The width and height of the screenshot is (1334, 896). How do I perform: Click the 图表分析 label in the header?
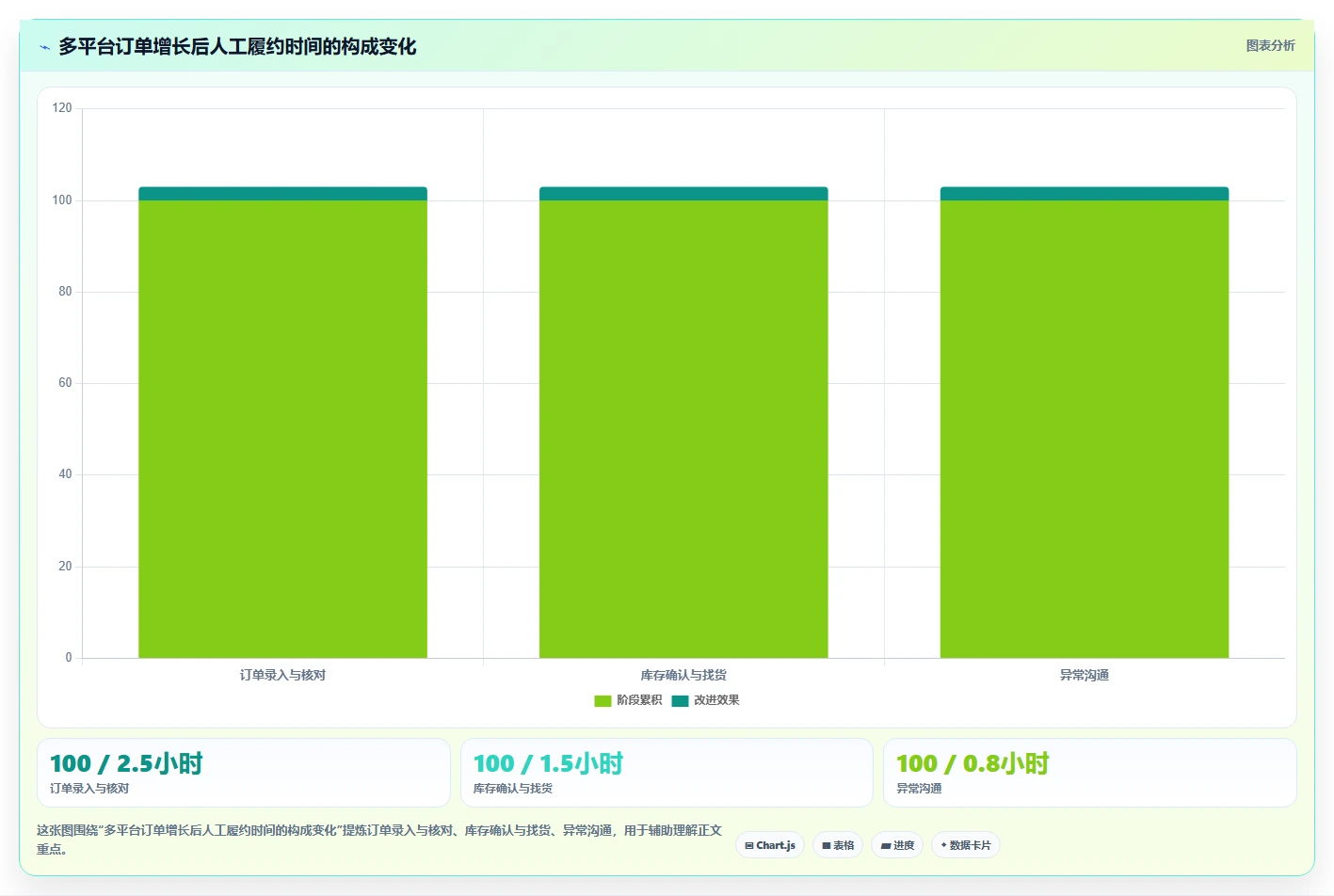1270,45
